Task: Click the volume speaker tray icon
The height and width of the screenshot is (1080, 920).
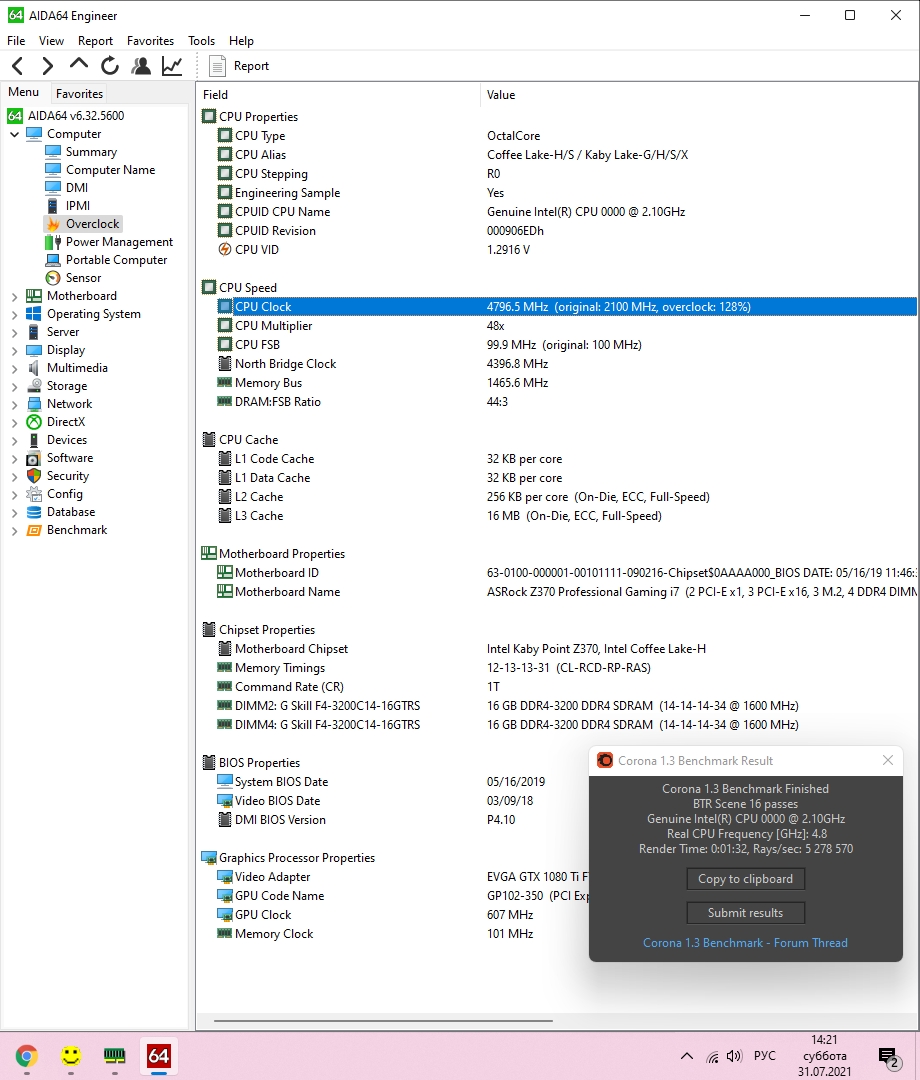Action: [x=734, y=1056]
